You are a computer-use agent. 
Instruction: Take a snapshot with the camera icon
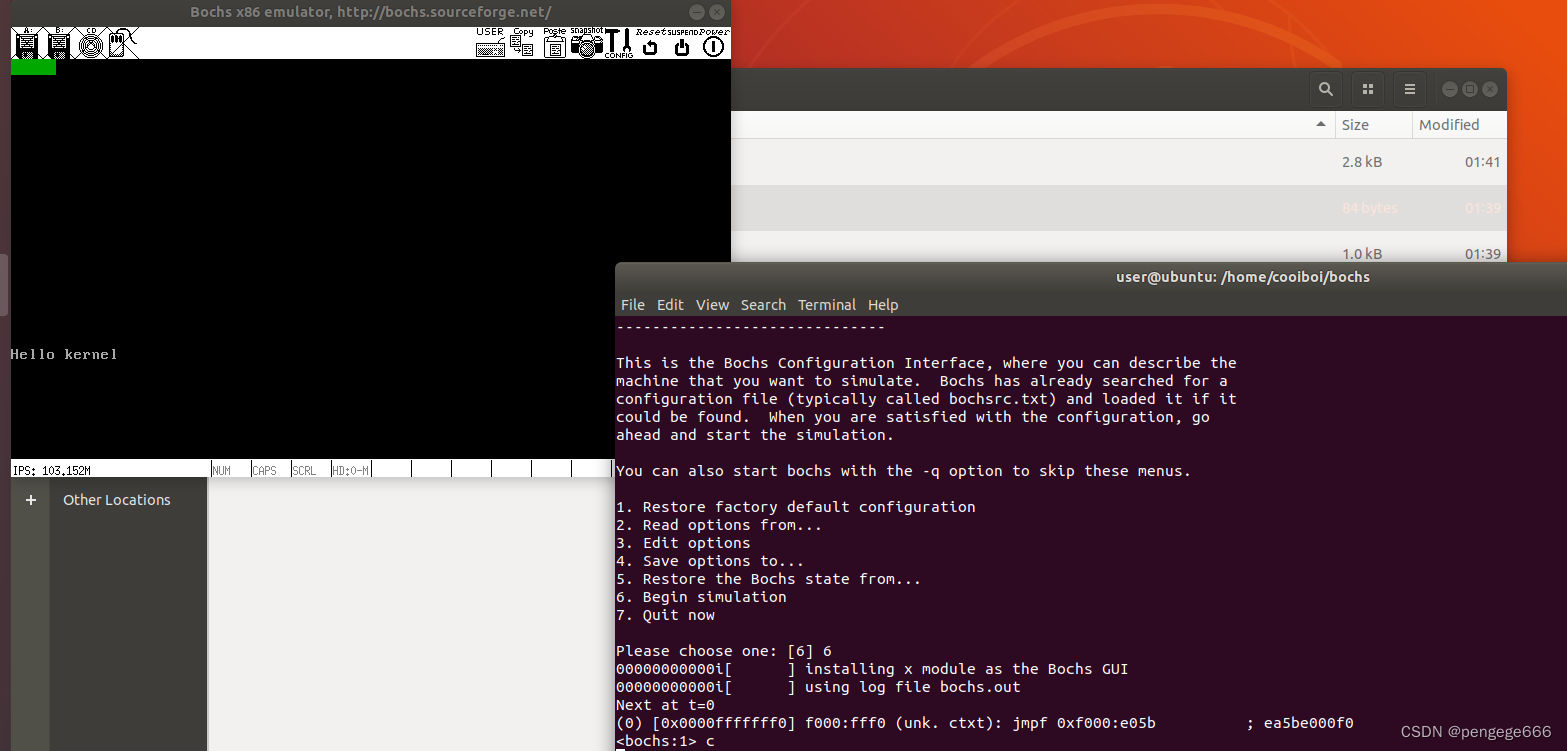coord(587,43)
